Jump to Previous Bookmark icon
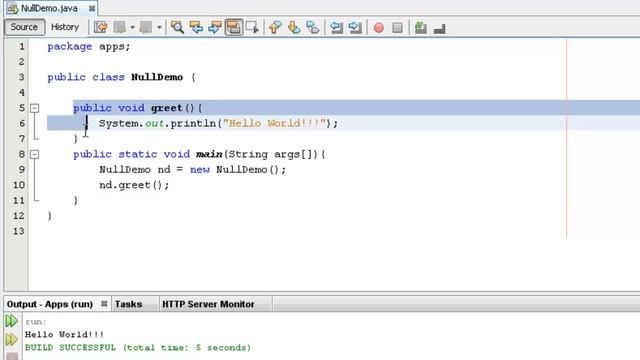 point(275,27)
